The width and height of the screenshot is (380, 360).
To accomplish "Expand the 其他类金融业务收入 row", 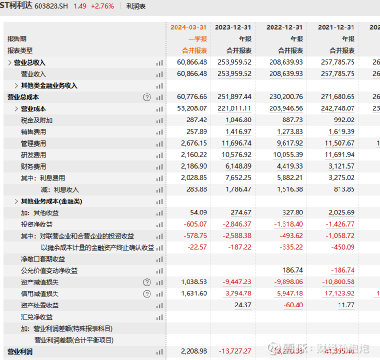I will coord(17,86).
